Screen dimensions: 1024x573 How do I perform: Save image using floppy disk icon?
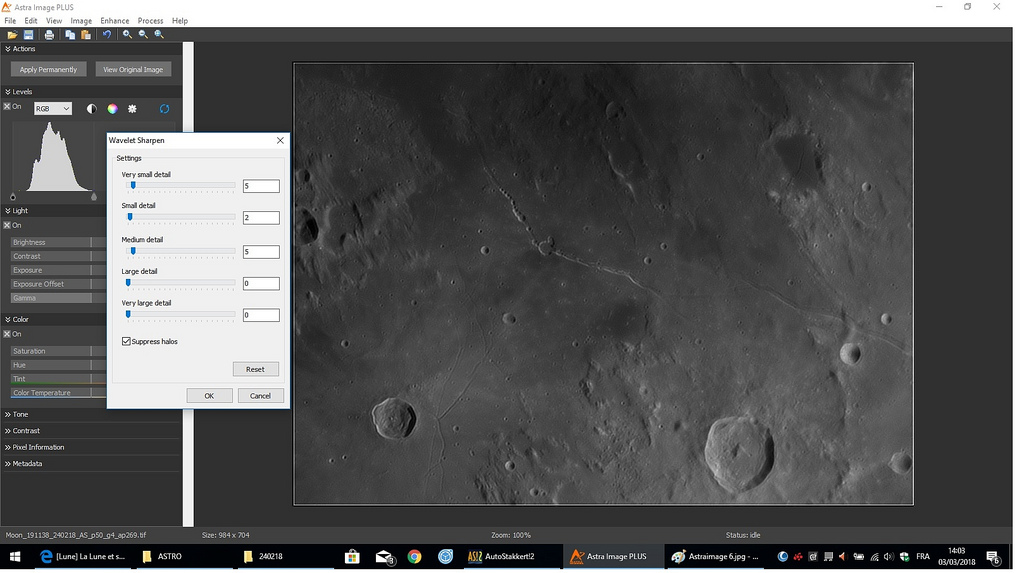[x=29, y=35]
